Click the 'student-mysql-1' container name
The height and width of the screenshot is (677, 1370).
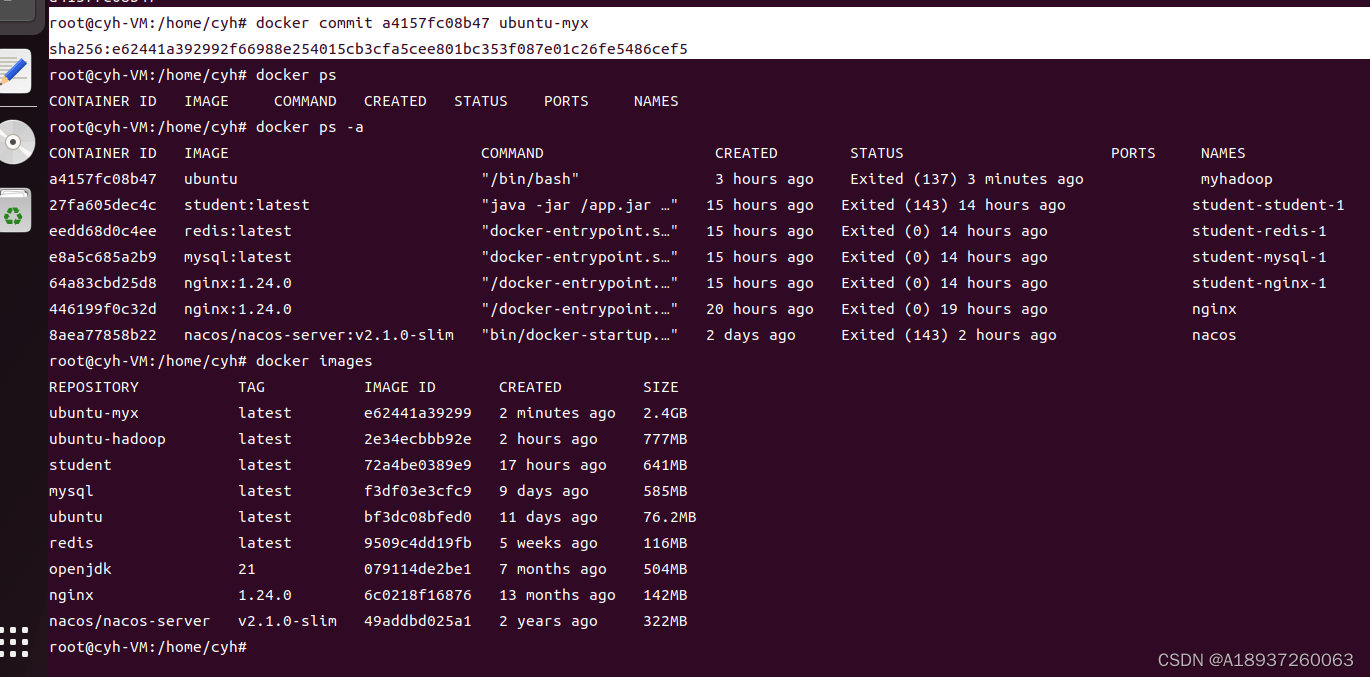tap(1259, 257)
